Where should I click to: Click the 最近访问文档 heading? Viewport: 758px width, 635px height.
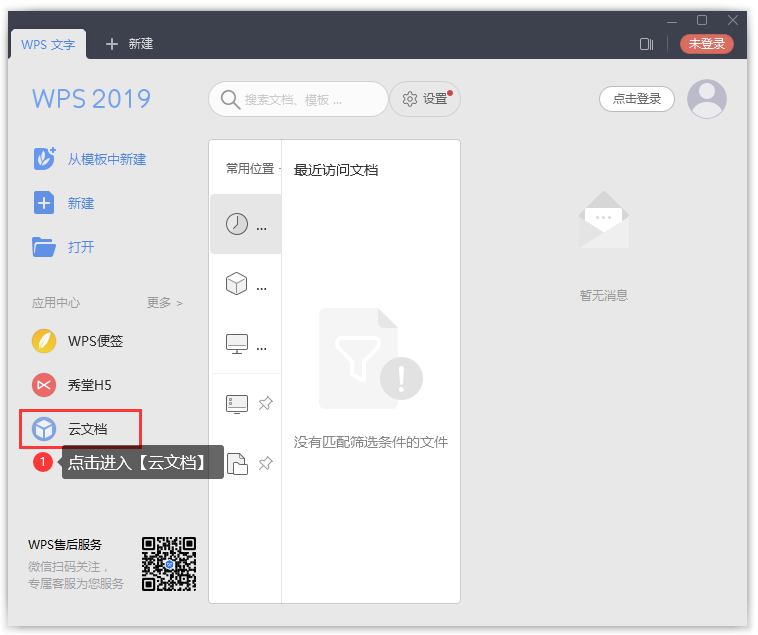tap(336, 170)
